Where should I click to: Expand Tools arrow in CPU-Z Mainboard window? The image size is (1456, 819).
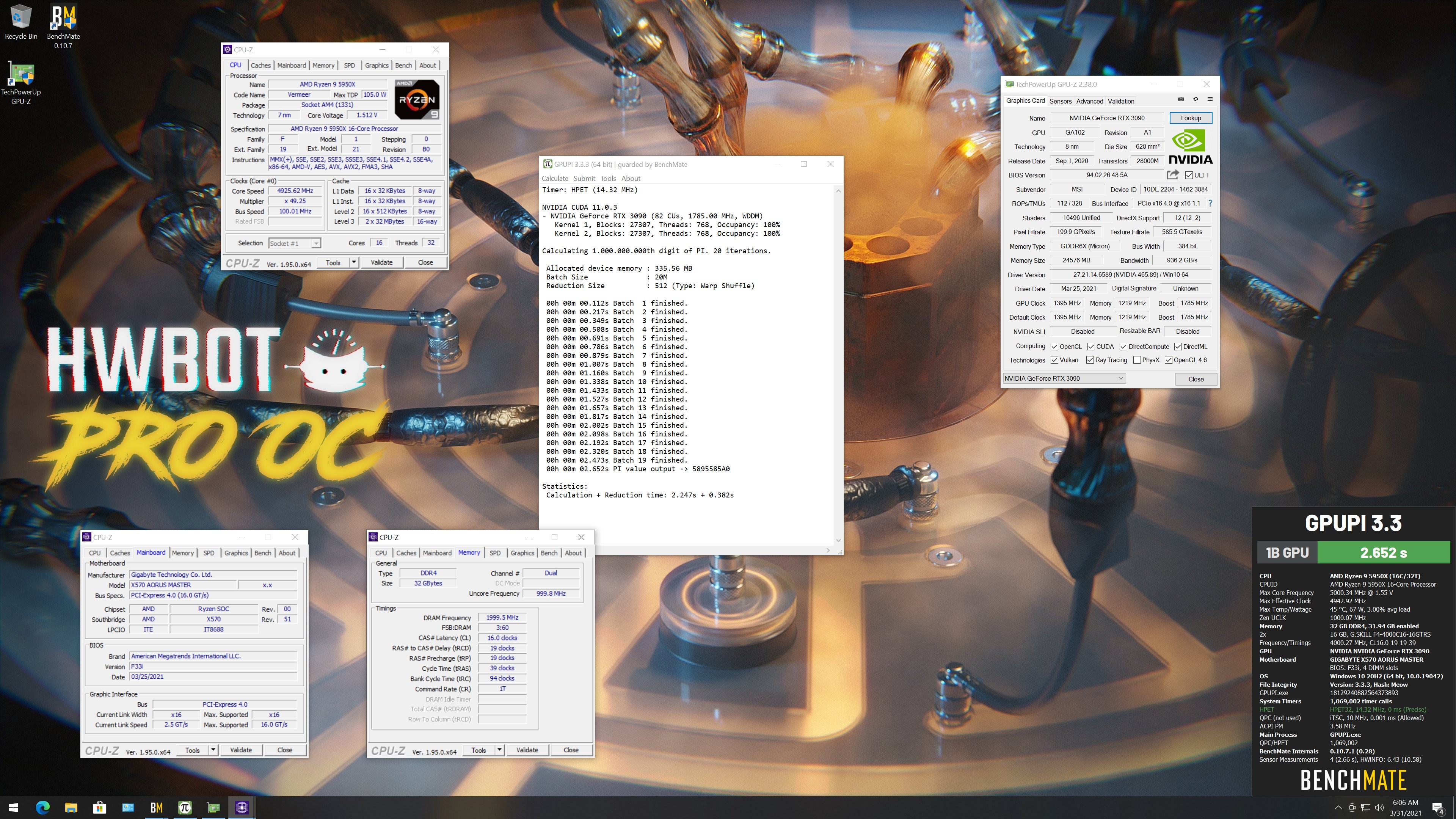click(x=213, y=750)
